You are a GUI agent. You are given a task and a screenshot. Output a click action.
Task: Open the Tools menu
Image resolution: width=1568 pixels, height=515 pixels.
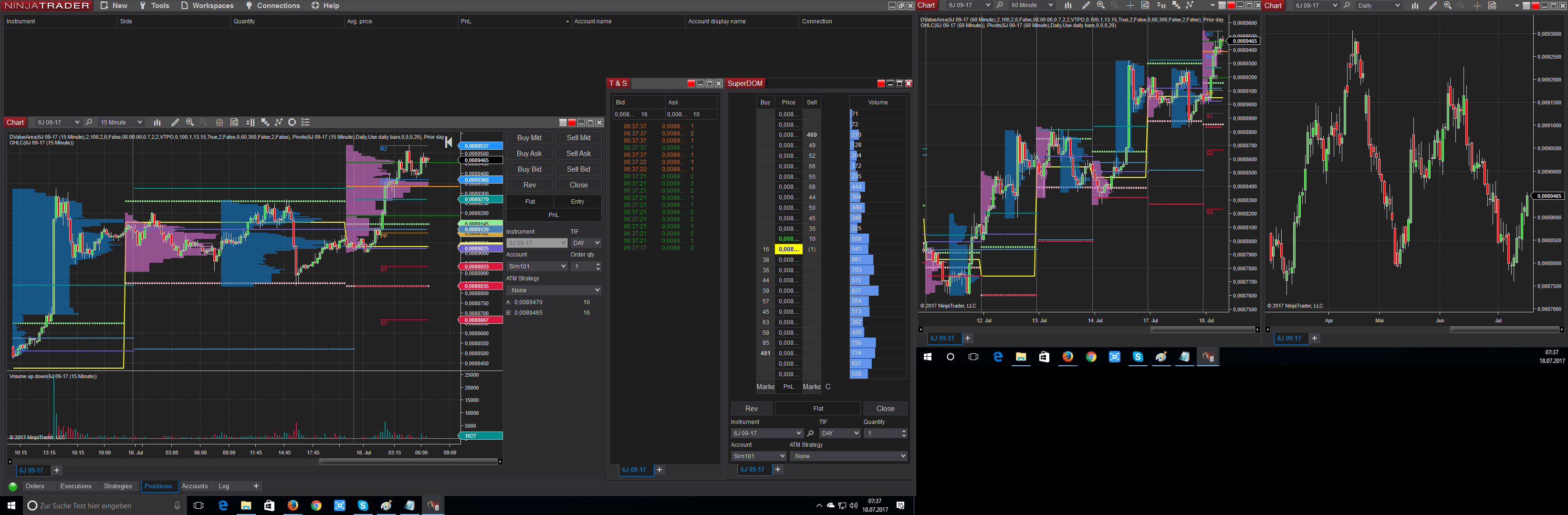coord(154,5)
